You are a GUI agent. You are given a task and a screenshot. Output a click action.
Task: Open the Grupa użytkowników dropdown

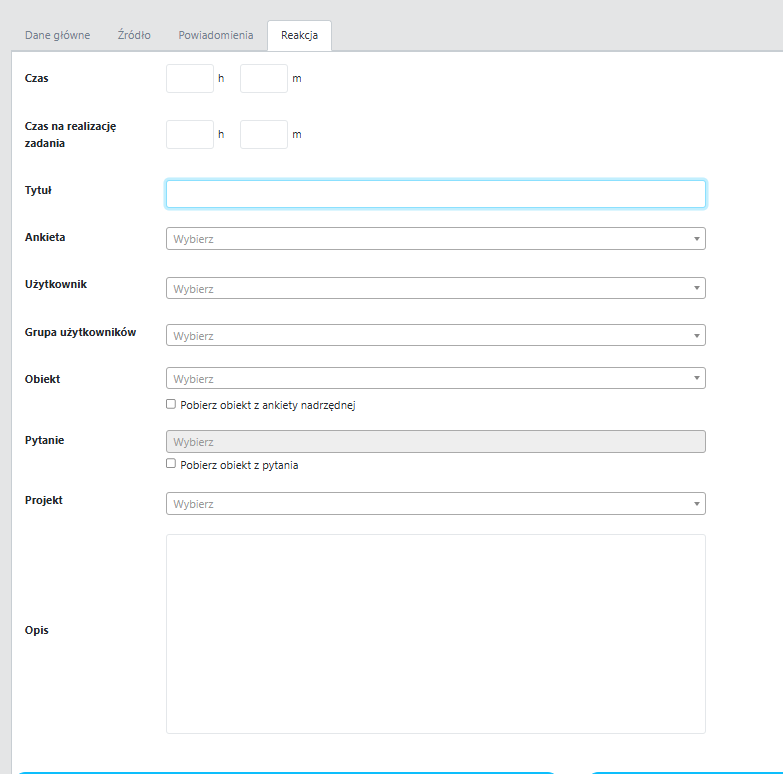[x=435, y=335]
